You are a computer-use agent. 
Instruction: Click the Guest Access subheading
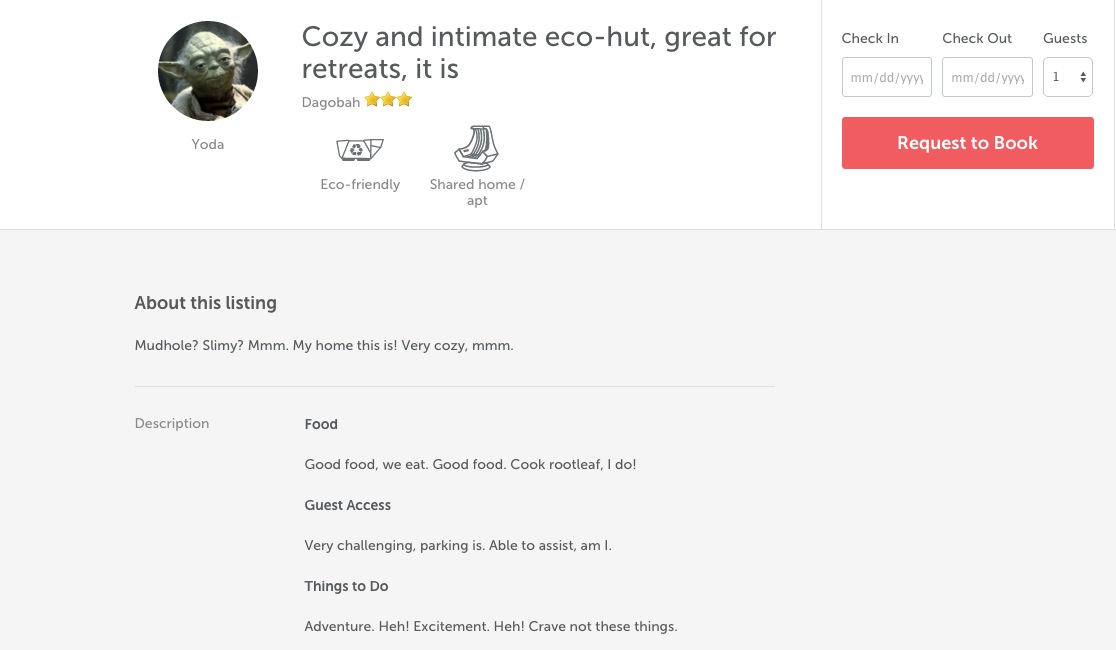point(347,505)
